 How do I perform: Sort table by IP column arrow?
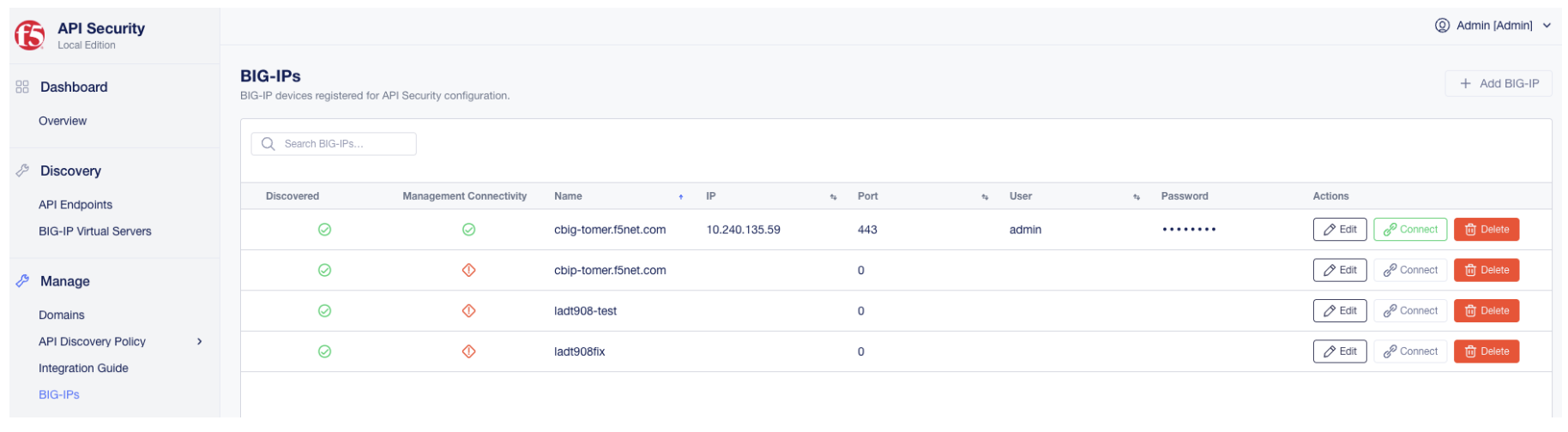[x=833, y=197]
